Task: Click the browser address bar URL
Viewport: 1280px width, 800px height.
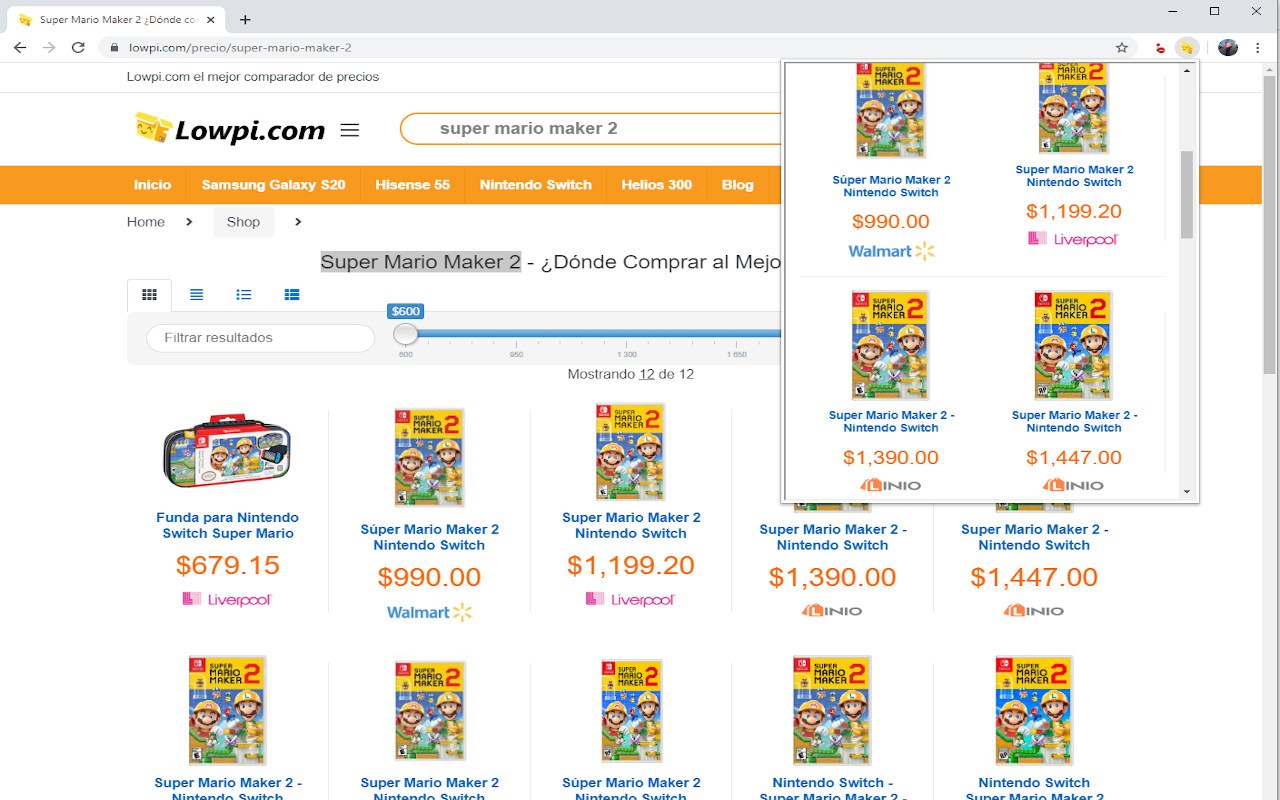Action: click(x=240, y=47)
